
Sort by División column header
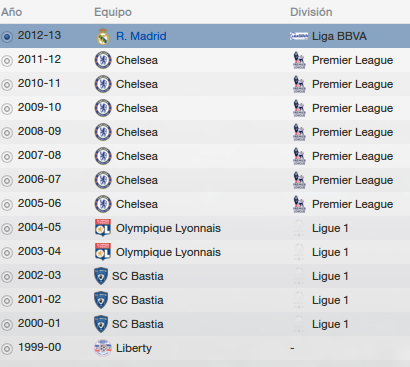pos(311,12)
